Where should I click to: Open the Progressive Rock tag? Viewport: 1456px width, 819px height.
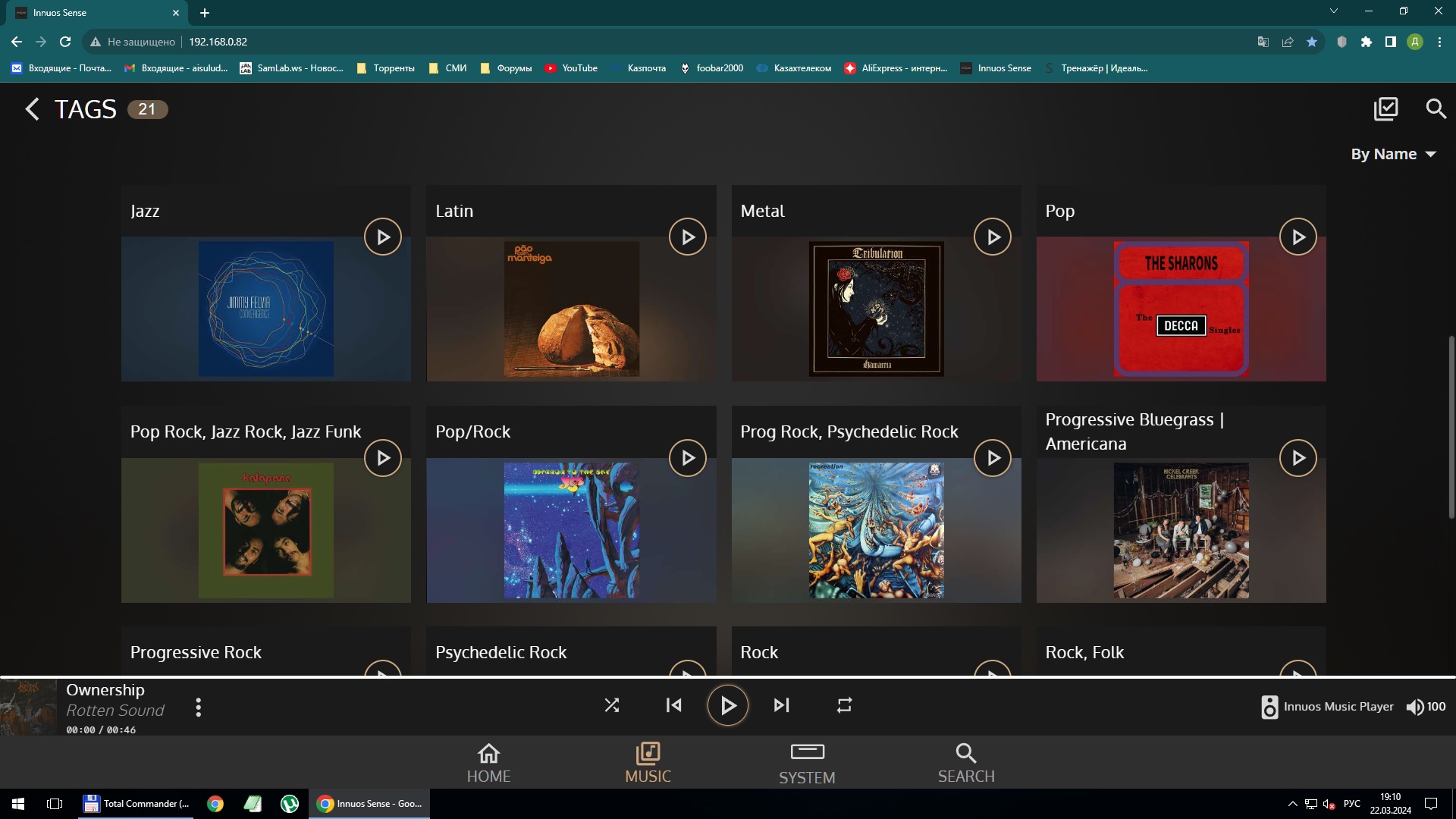click(x=196, y=652)
